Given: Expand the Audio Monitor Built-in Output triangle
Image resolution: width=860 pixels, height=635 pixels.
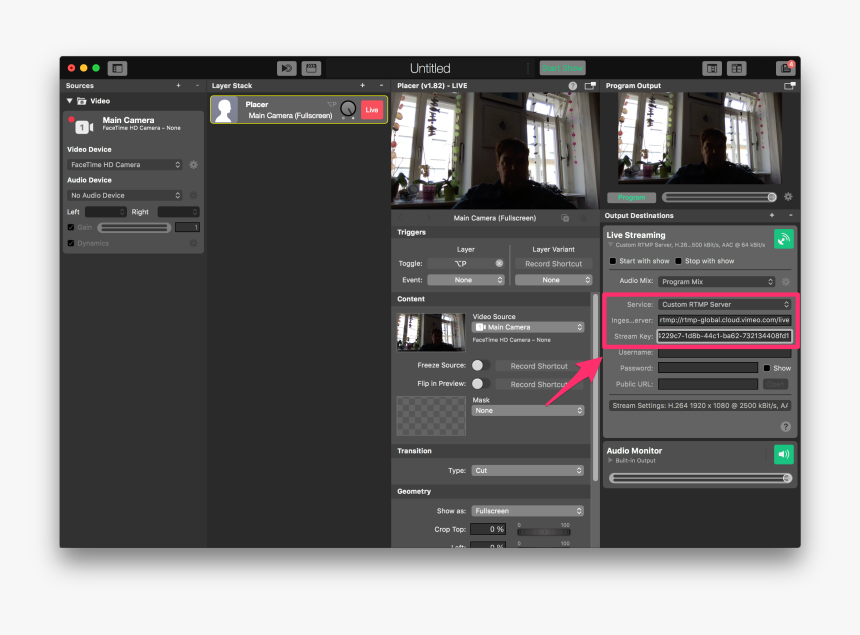Looking at the screenshot, I should click(610, 461).
